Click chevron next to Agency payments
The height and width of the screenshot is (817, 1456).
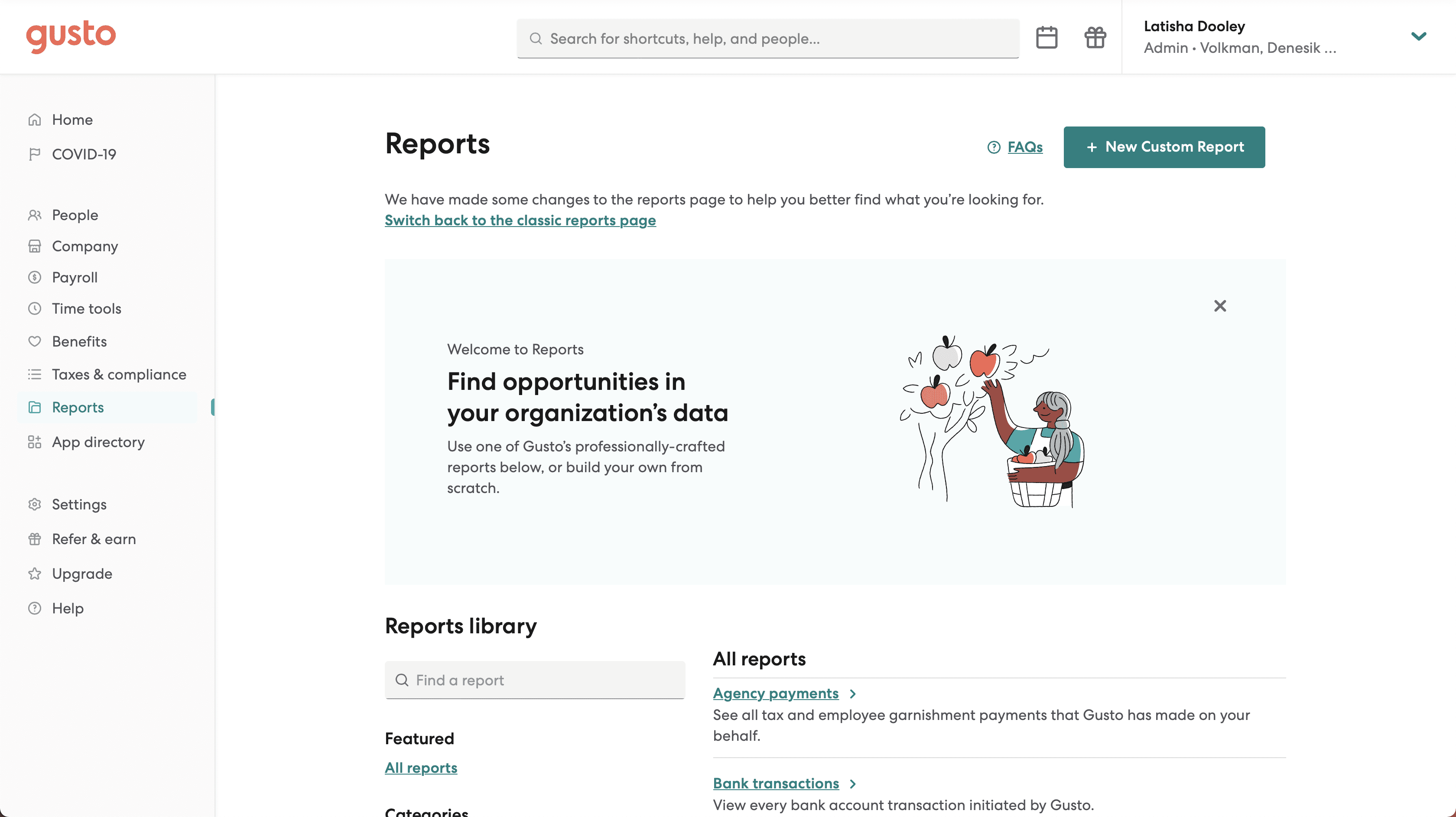pos(853,694)
